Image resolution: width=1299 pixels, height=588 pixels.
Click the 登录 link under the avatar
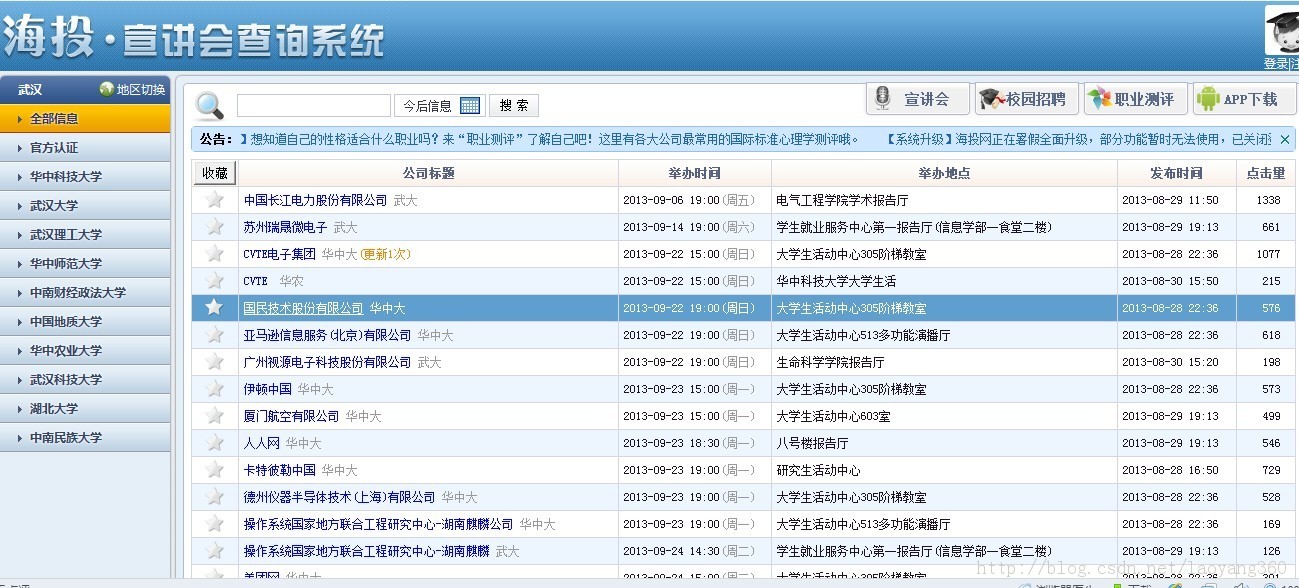click(1277, 63)
